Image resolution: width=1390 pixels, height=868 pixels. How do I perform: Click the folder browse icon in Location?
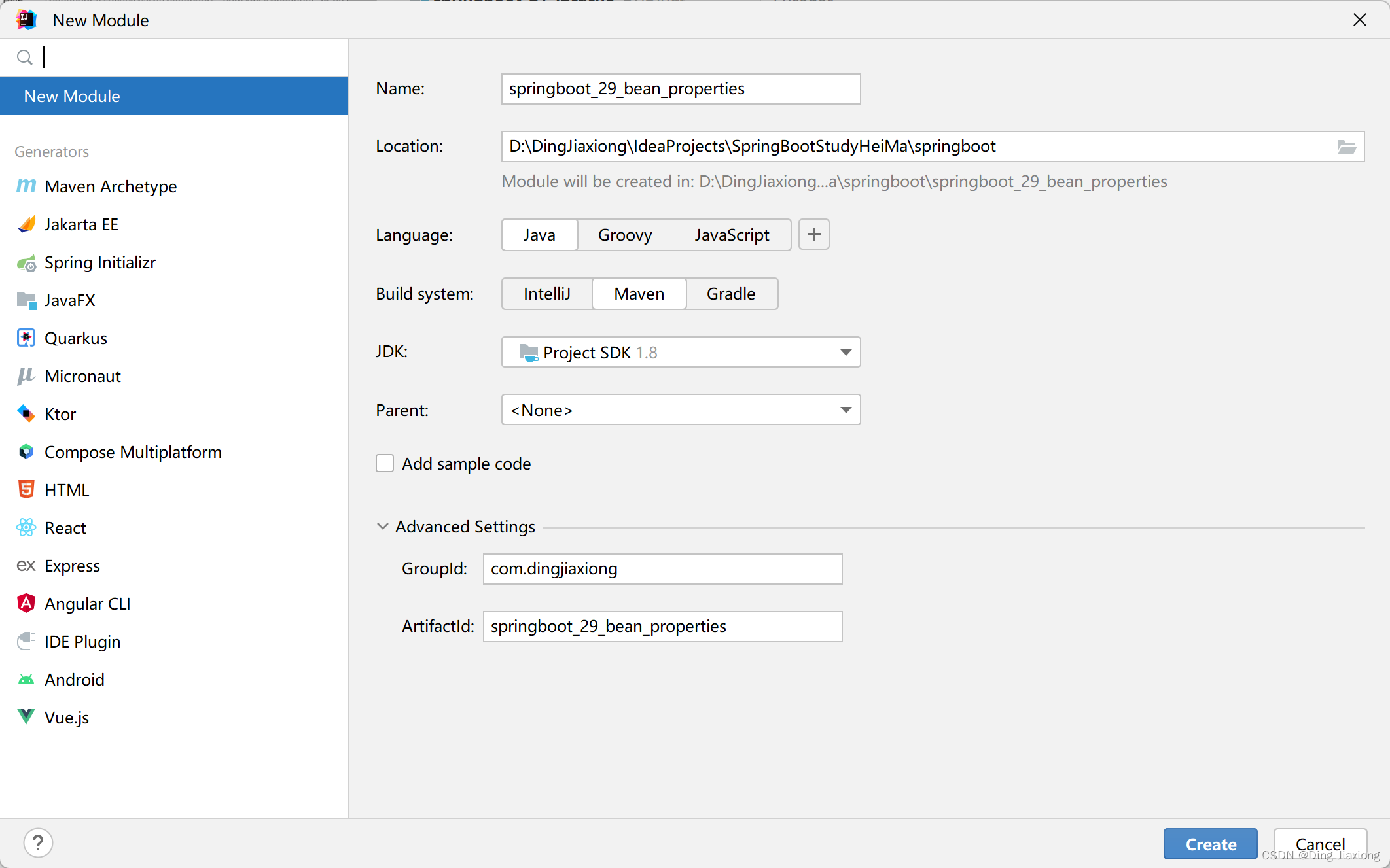coord(1346,147)
